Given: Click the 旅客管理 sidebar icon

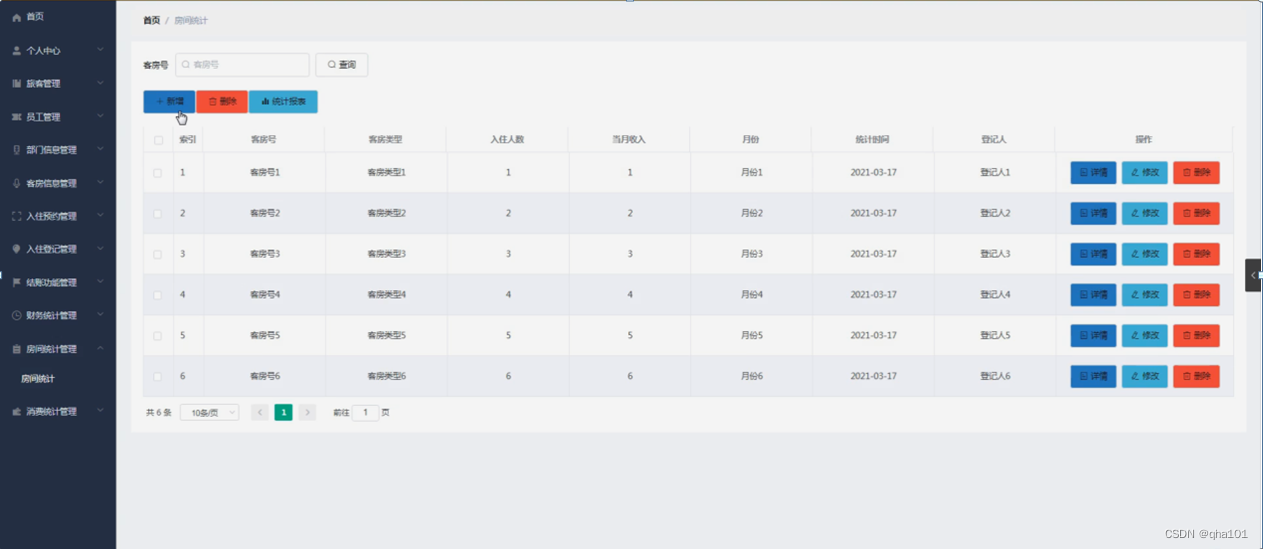Looking at the screenshot, I should [x=16, y=83].
